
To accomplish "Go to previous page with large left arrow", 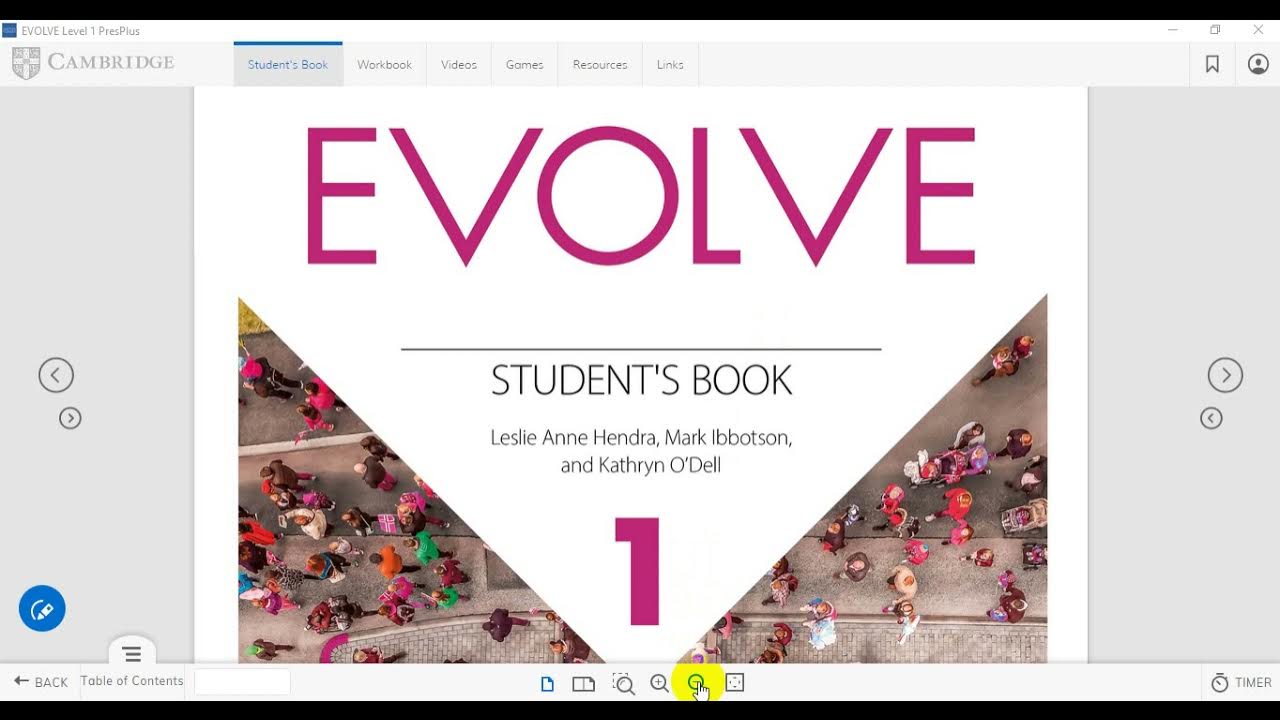I will tap(56, 375).
